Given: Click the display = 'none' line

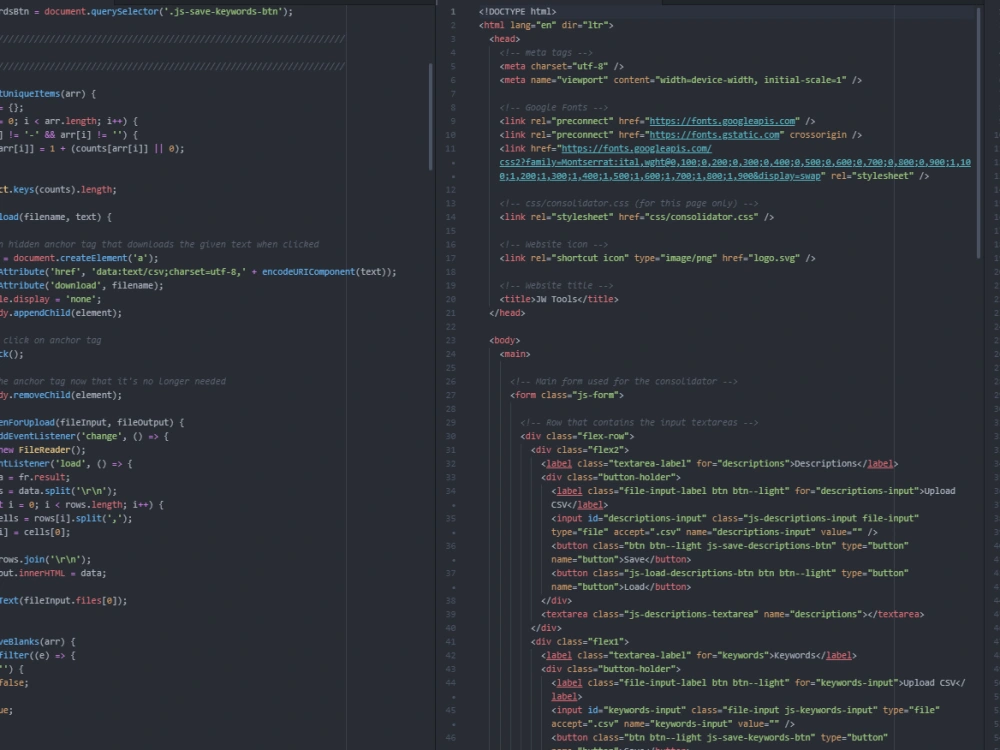Looking at the screenshot, I should point(50,299).
